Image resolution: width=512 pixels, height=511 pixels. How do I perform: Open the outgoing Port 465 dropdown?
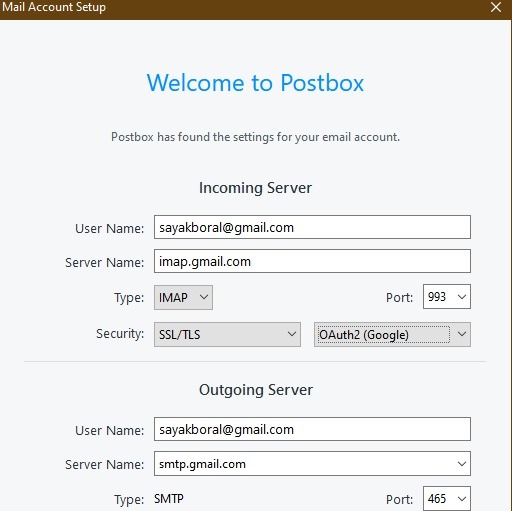[x=447, y=499]
